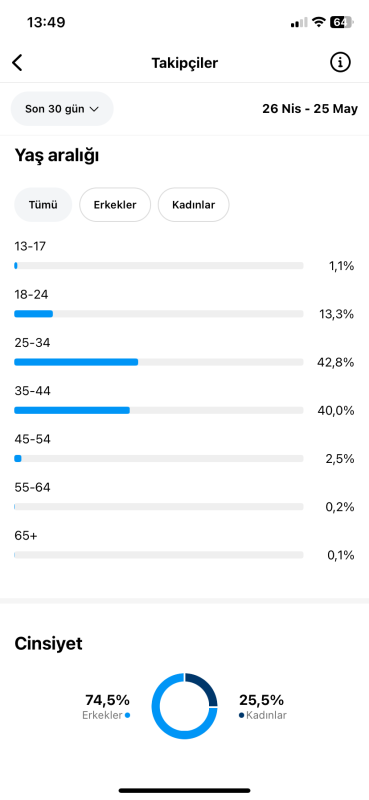Tap the Takipçiler page title
The height and width of the screenshot is (800, 369).
tap(185, 63)
